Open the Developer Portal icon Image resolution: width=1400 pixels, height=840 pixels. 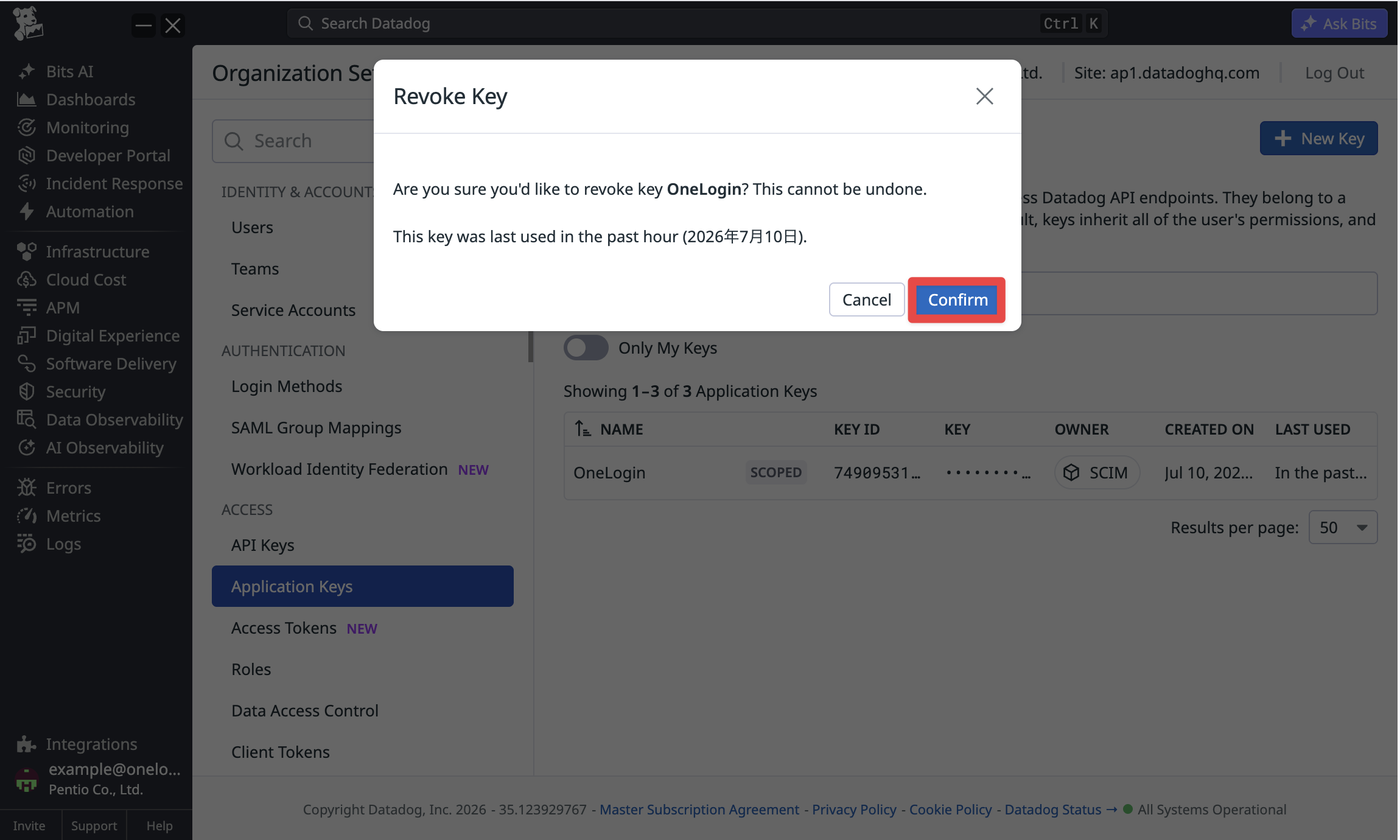coord(26,155)
